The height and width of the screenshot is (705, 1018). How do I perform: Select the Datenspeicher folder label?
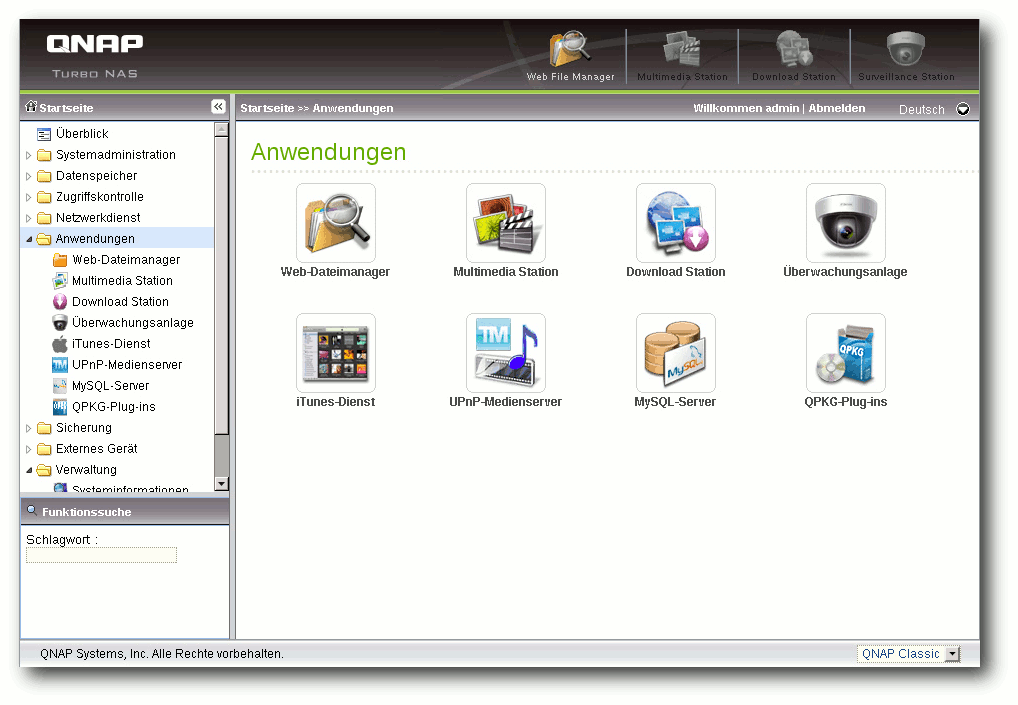tap(96, 176)
